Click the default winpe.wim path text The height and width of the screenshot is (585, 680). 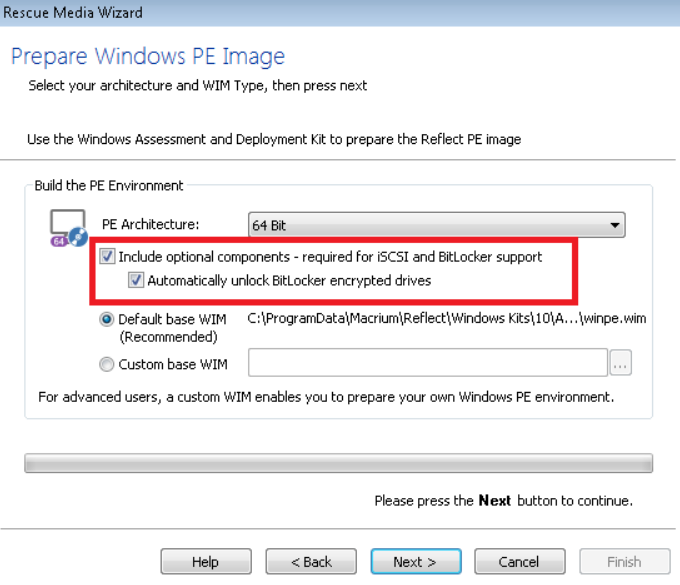[452, 320]
